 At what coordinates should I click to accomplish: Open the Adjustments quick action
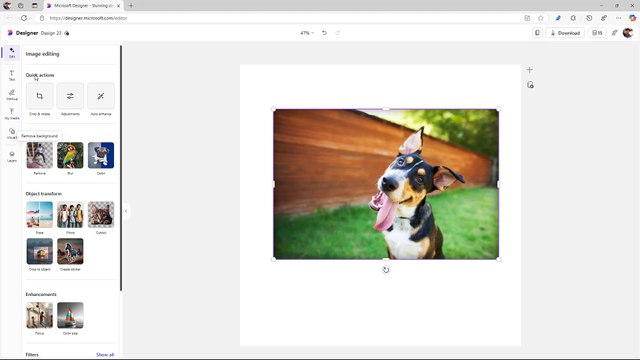[x=70, y=96]
